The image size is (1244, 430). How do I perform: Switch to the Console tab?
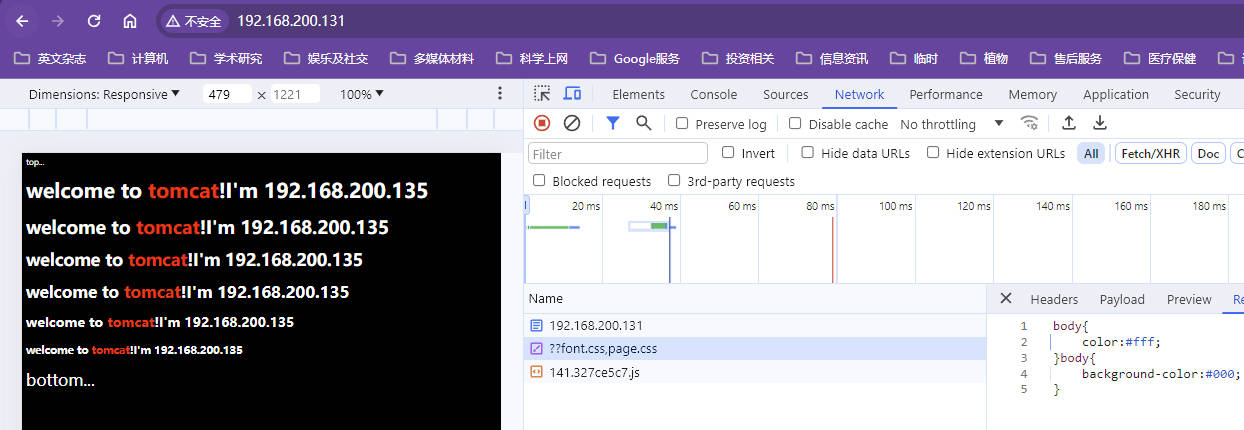pyautogui.click(x=714, y=94)
